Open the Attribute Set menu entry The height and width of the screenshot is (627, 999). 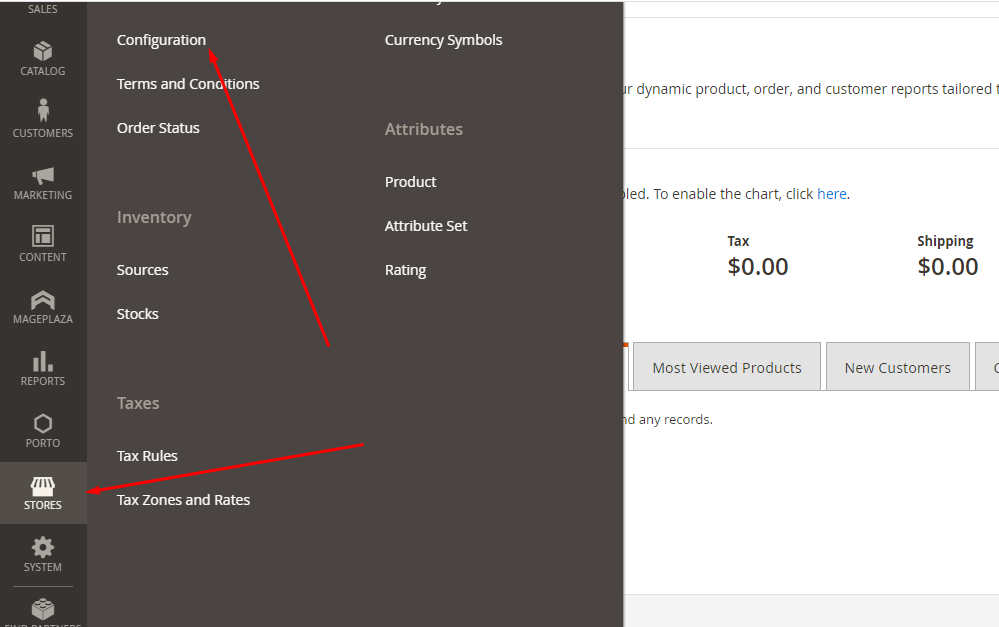click(x=426, y=226)
